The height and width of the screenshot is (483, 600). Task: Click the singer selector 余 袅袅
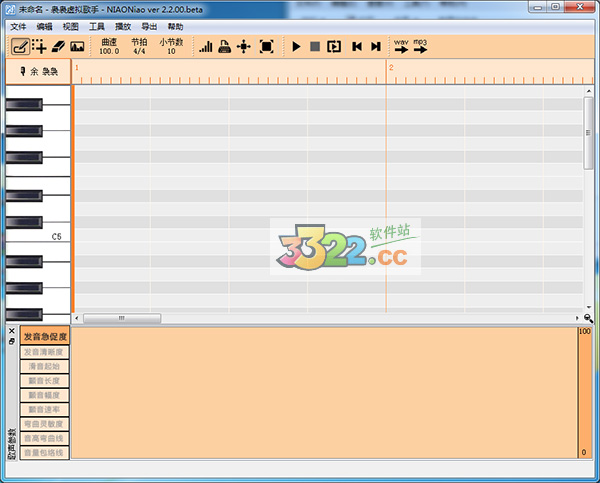point(38,72)
